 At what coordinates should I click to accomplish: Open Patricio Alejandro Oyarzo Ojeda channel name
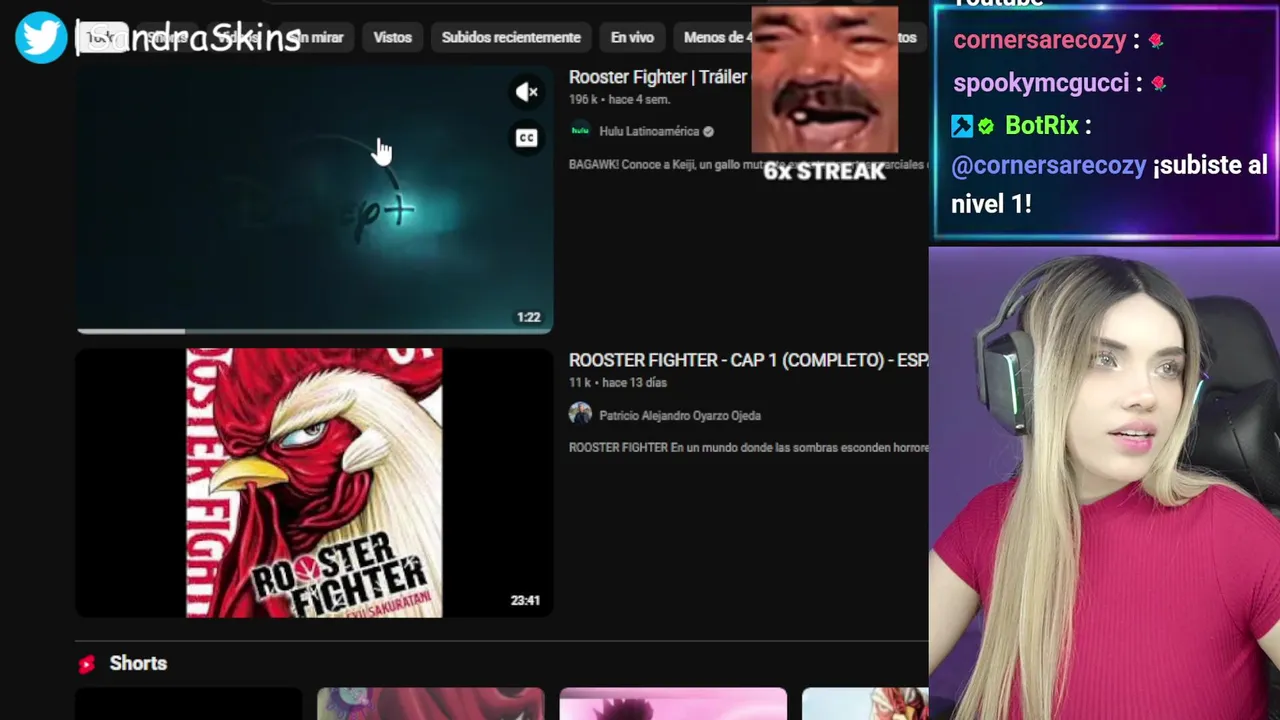pyautogui.click(x=680, y=415)
